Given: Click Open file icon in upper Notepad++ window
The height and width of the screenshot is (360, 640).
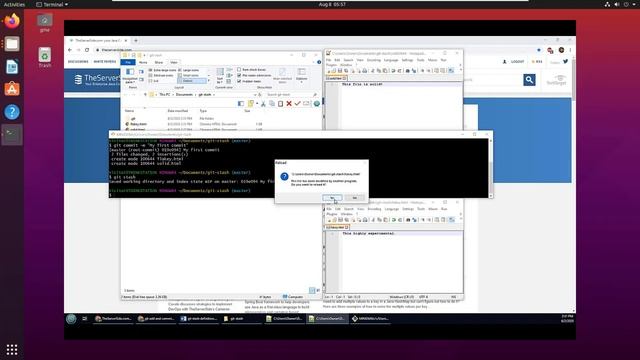Looking at the screenshot, I should point(334,71).
